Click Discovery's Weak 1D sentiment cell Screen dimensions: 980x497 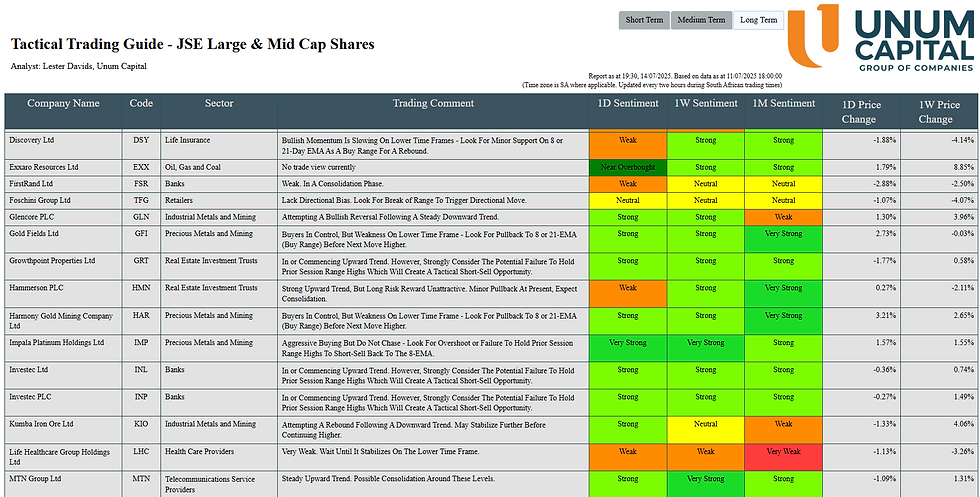pos(628,145)
